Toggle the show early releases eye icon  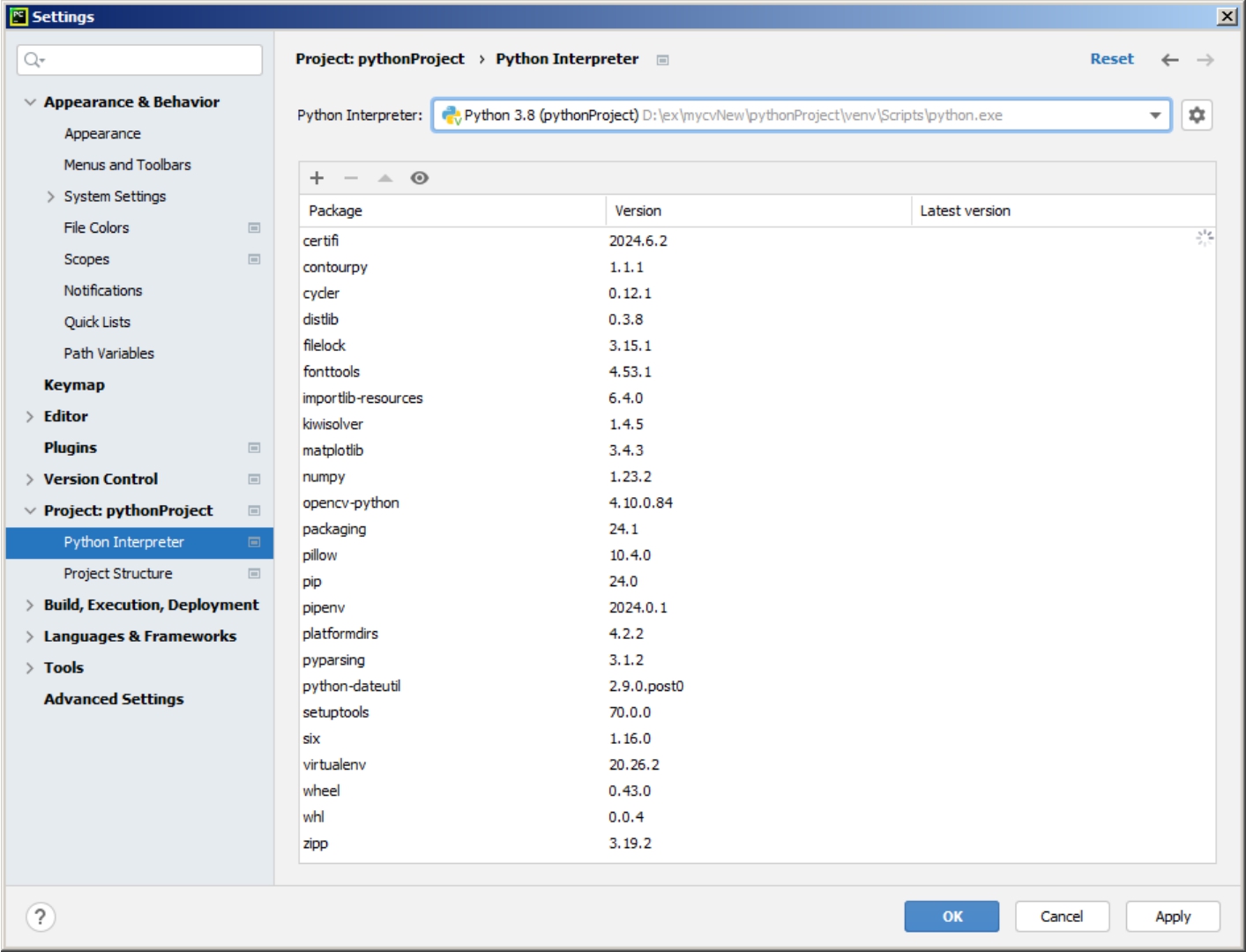coord(420,178)
